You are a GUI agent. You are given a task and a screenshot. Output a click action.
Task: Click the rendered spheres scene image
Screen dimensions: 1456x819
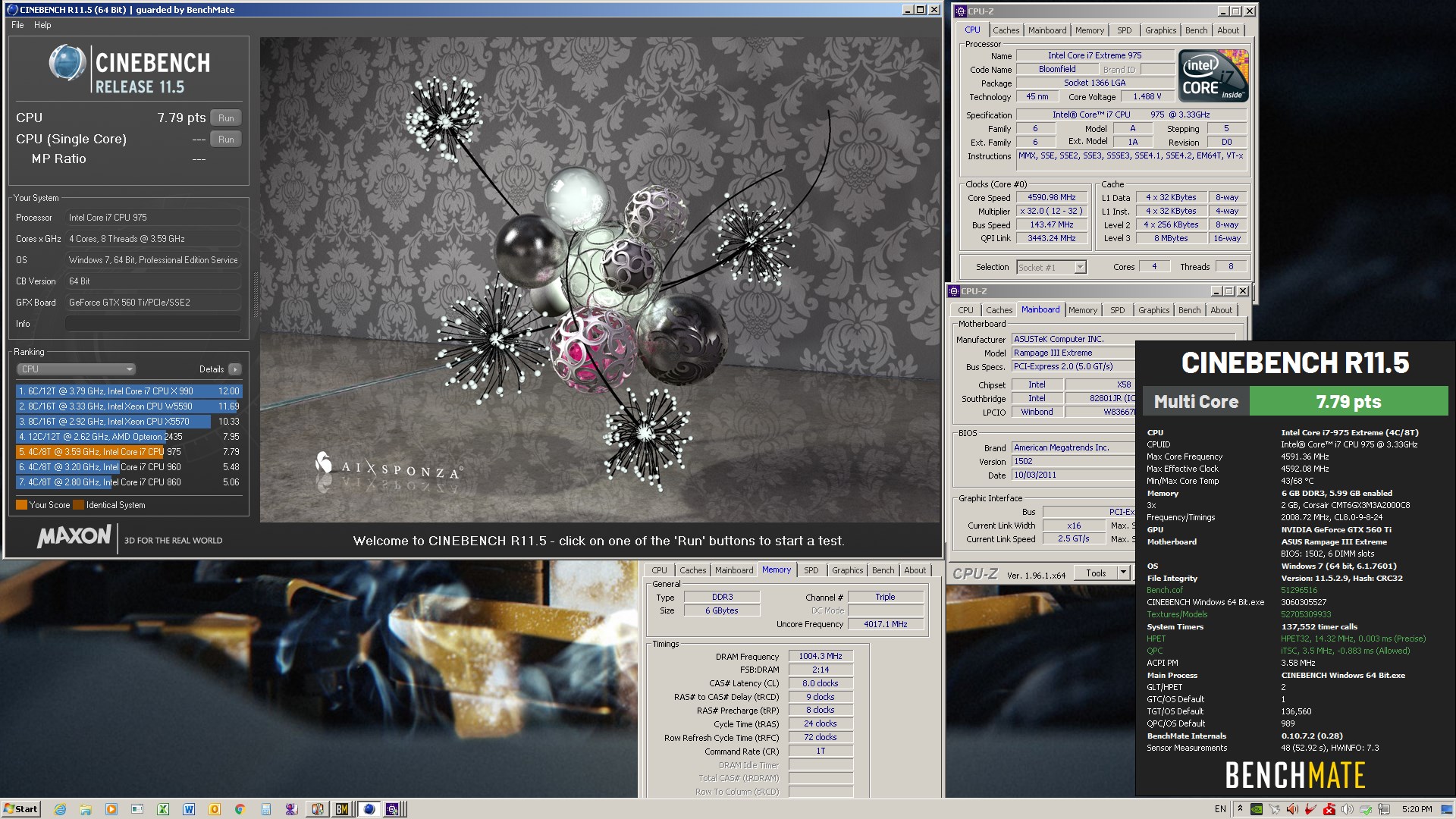pos(600,280)
